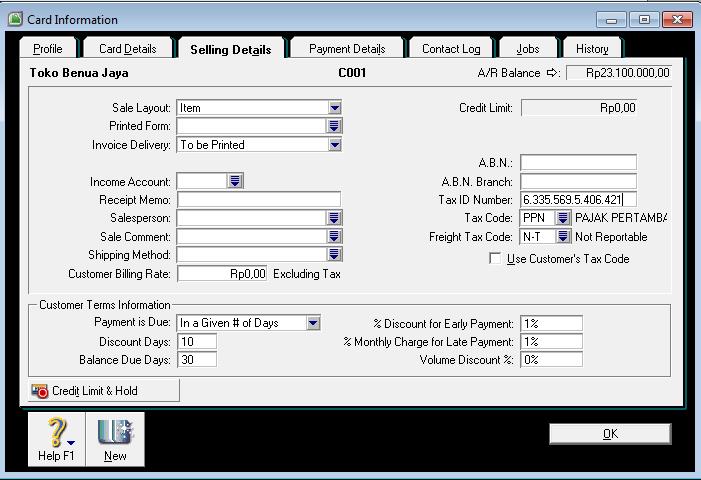
Task: Click the Help F1 question mark icon
Action: [x=57, y=432]
